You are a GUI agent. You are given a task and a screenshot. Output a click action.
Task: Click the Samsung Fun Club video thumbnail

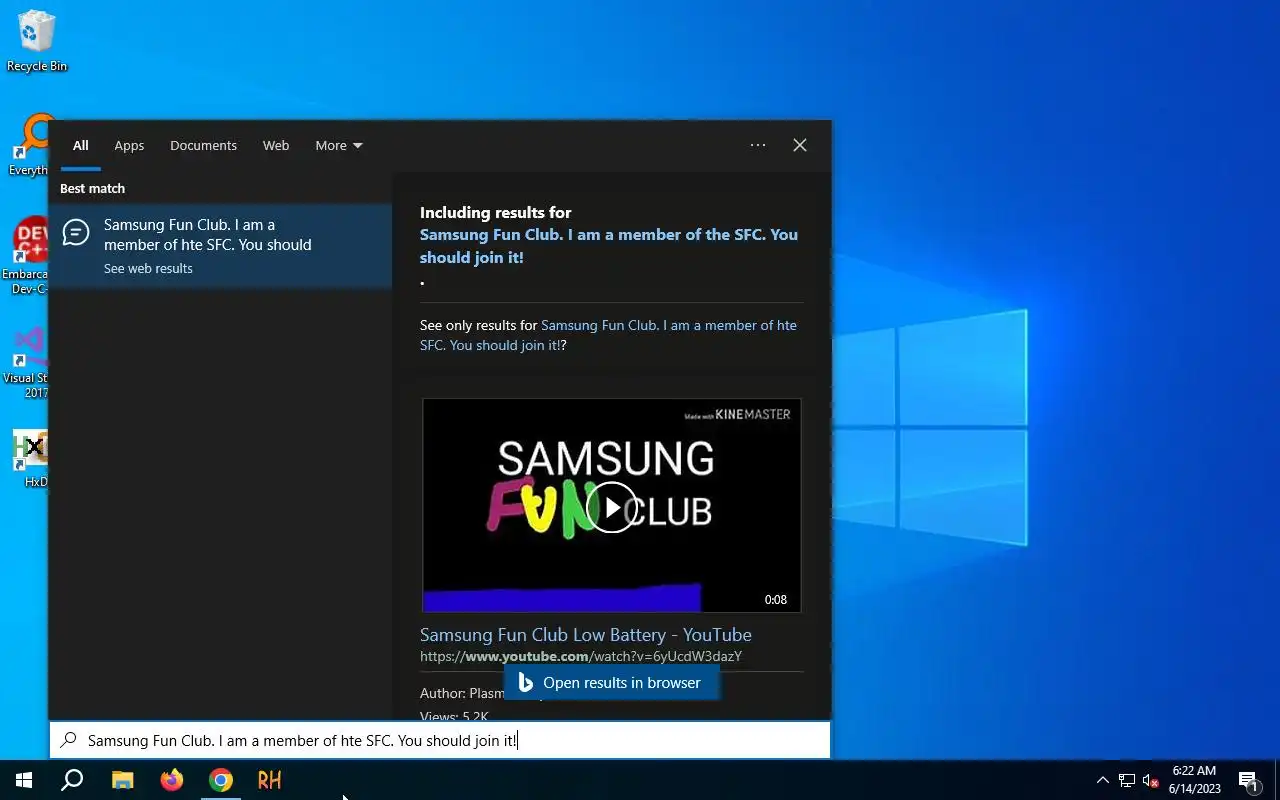coord(611,505)
